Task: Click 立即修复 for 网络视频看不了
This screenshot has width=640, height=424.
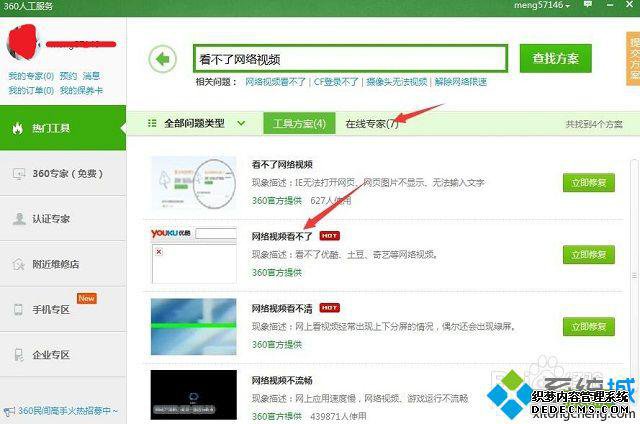Action: [589, 255]
